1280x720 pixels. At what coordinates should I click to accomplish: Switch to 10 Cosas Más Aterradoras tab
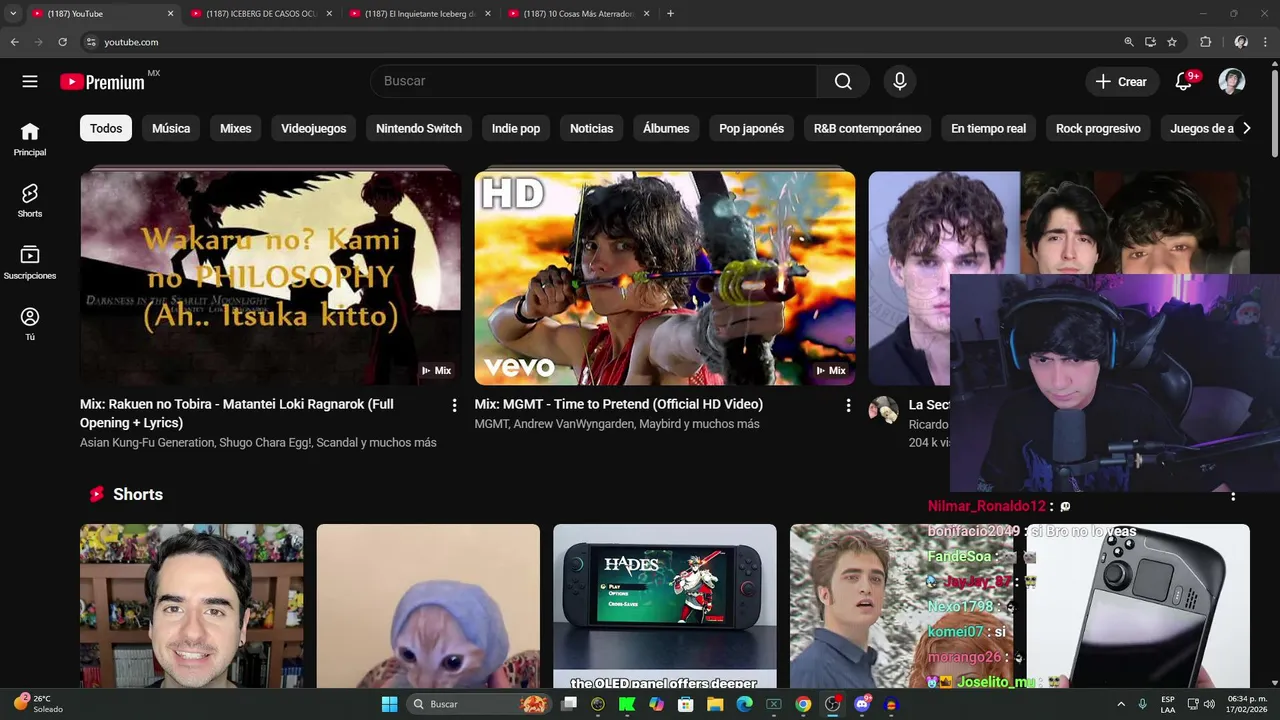click(x=577, y=14)
